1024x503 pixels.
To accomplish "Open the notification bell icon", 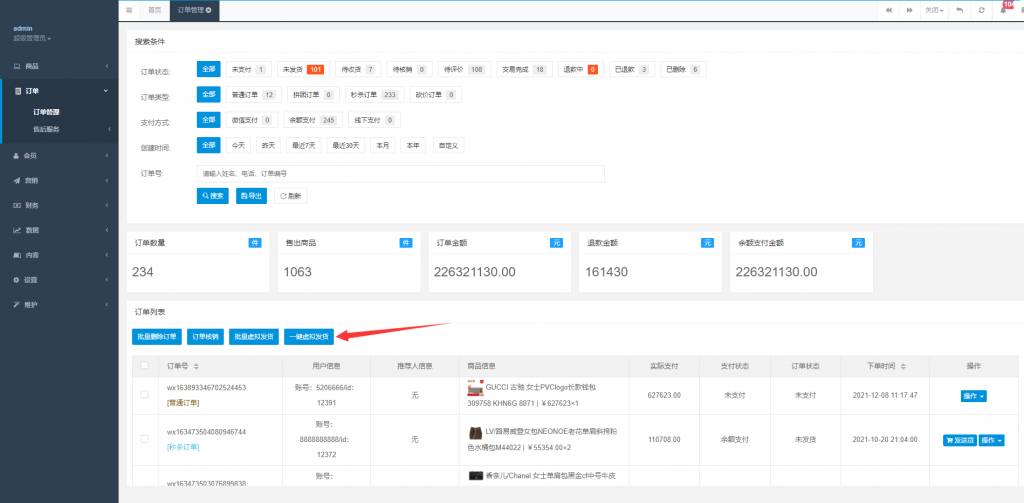I will (x=1004, y=10).
